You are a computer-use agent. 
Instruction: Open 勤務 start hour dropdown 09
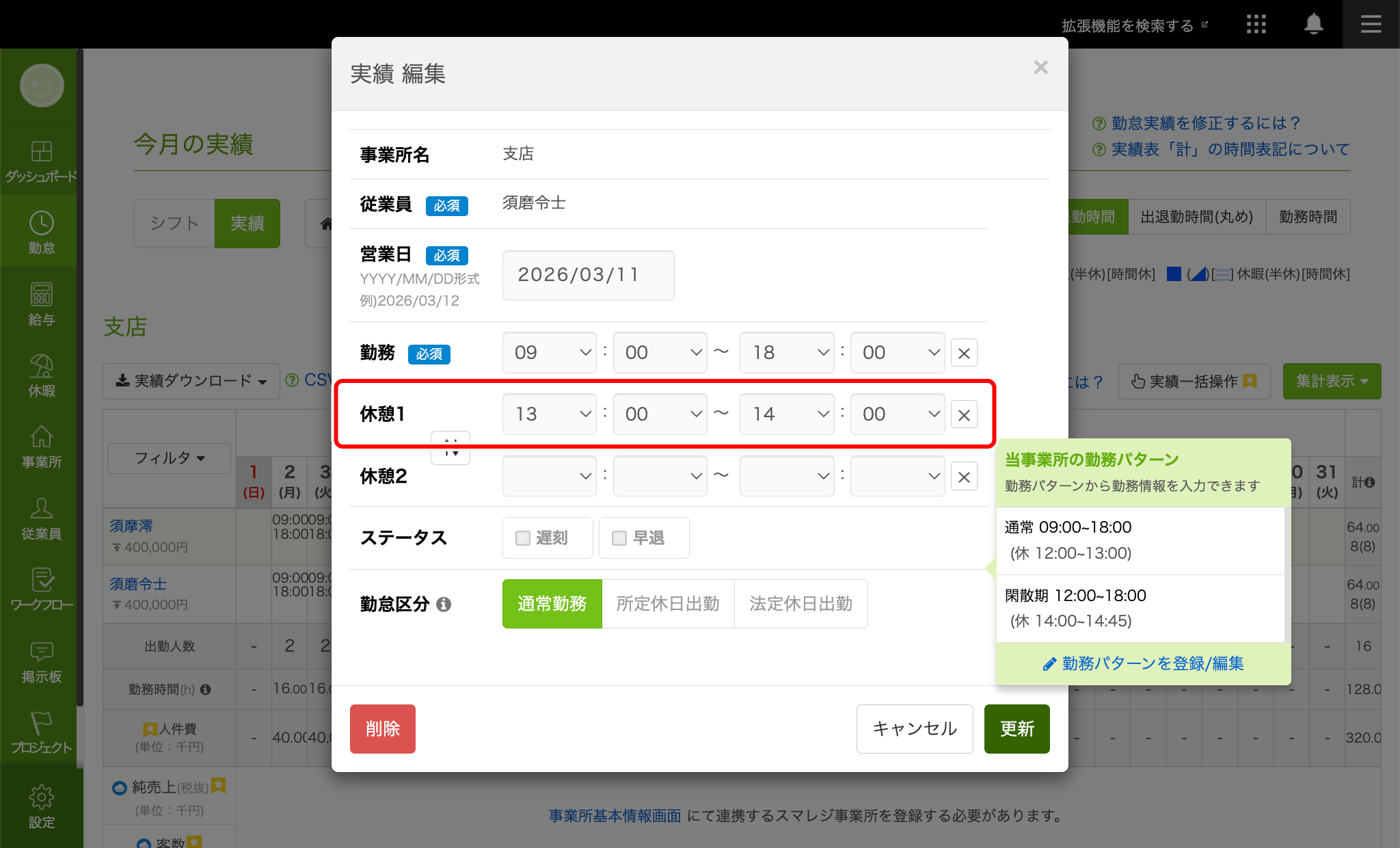[x=550, y=353]
